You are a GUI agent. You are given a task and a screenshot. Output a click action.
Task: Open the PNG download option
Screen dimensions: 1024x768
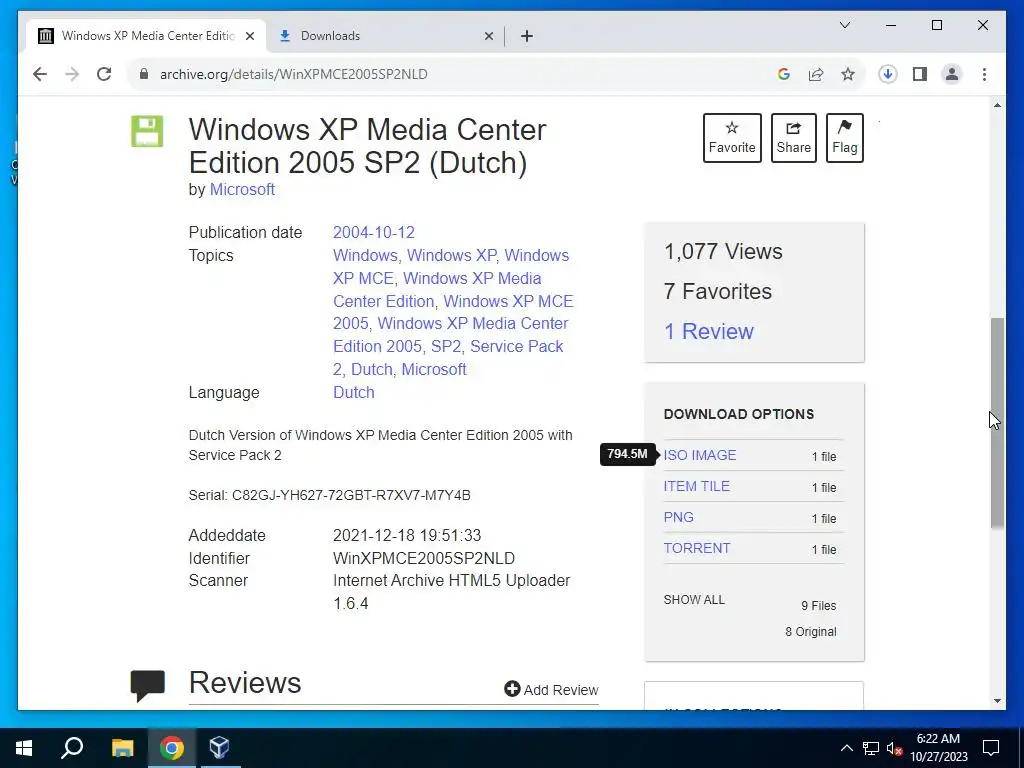click(x=679, y=517)
